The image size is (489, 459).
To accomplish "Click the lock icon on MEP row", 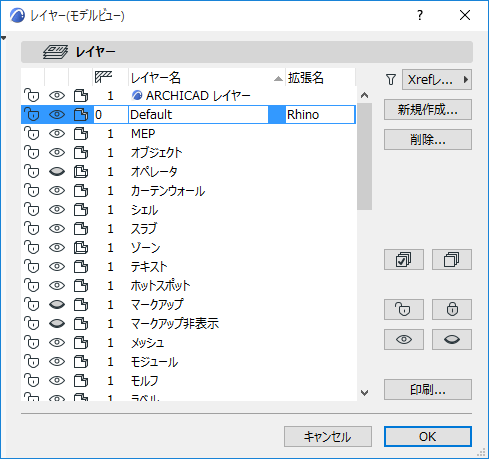I will (32, 134).
